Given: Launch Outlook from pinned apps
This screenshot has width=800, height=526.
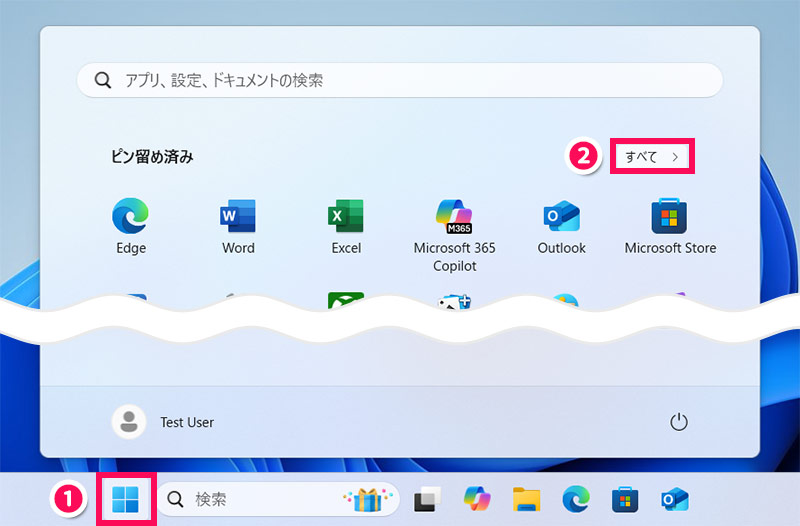Looking at the screenshot, I should pyautogui.click(x=562, y=226).
